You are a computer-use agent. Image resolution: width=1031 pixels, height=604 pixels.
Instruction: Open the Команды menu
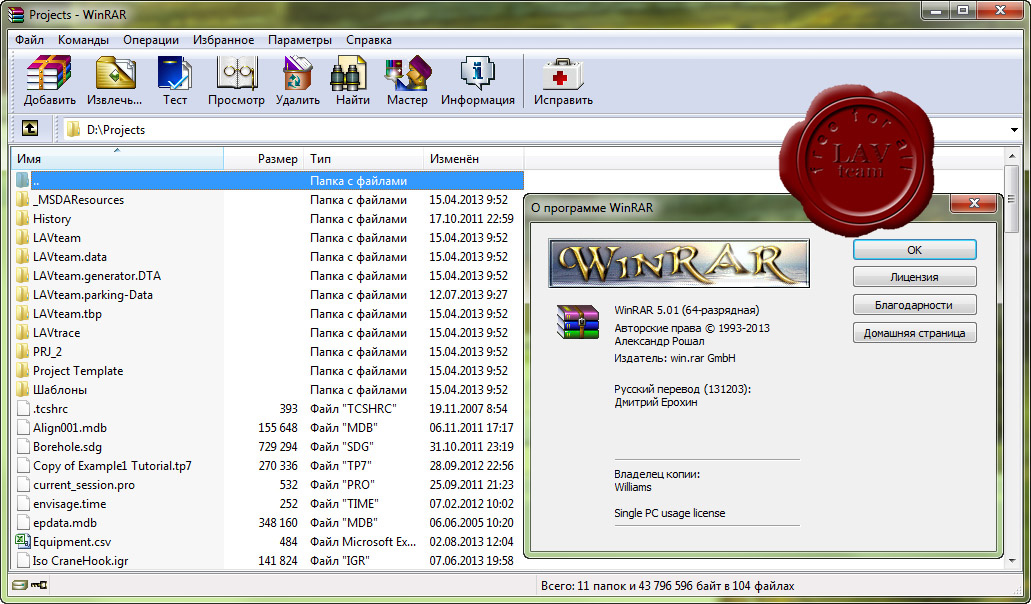coord(84,40)
